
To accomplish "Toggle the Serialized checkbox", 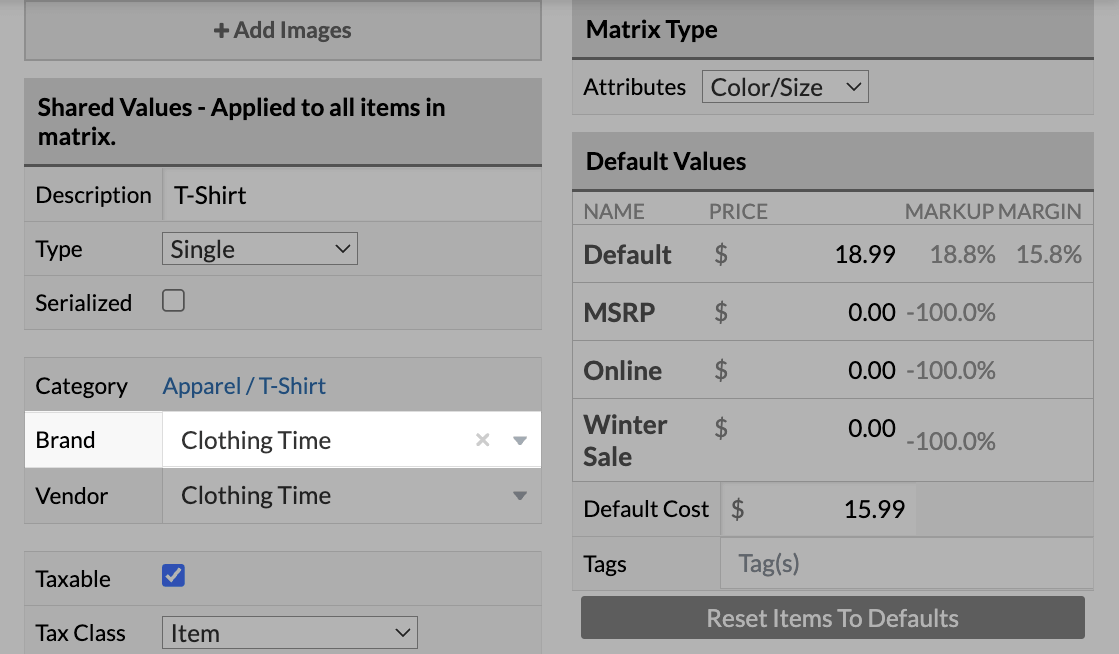I will coord(173,302).
